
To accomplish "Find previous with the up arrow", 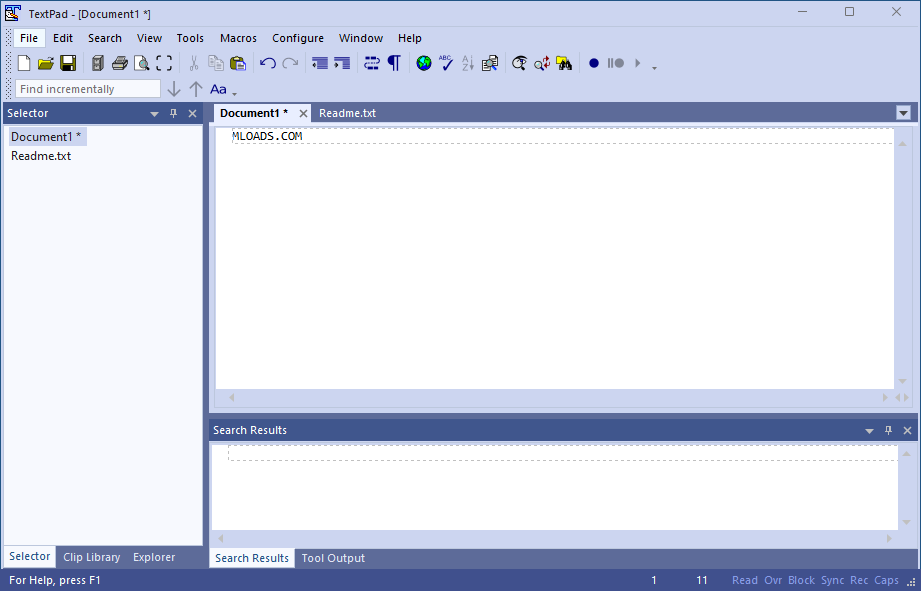I will (196, 89).
